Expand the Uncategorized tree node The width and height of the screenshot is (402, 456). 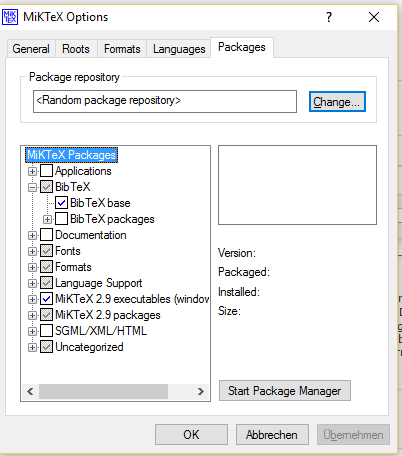click(32, 347)
